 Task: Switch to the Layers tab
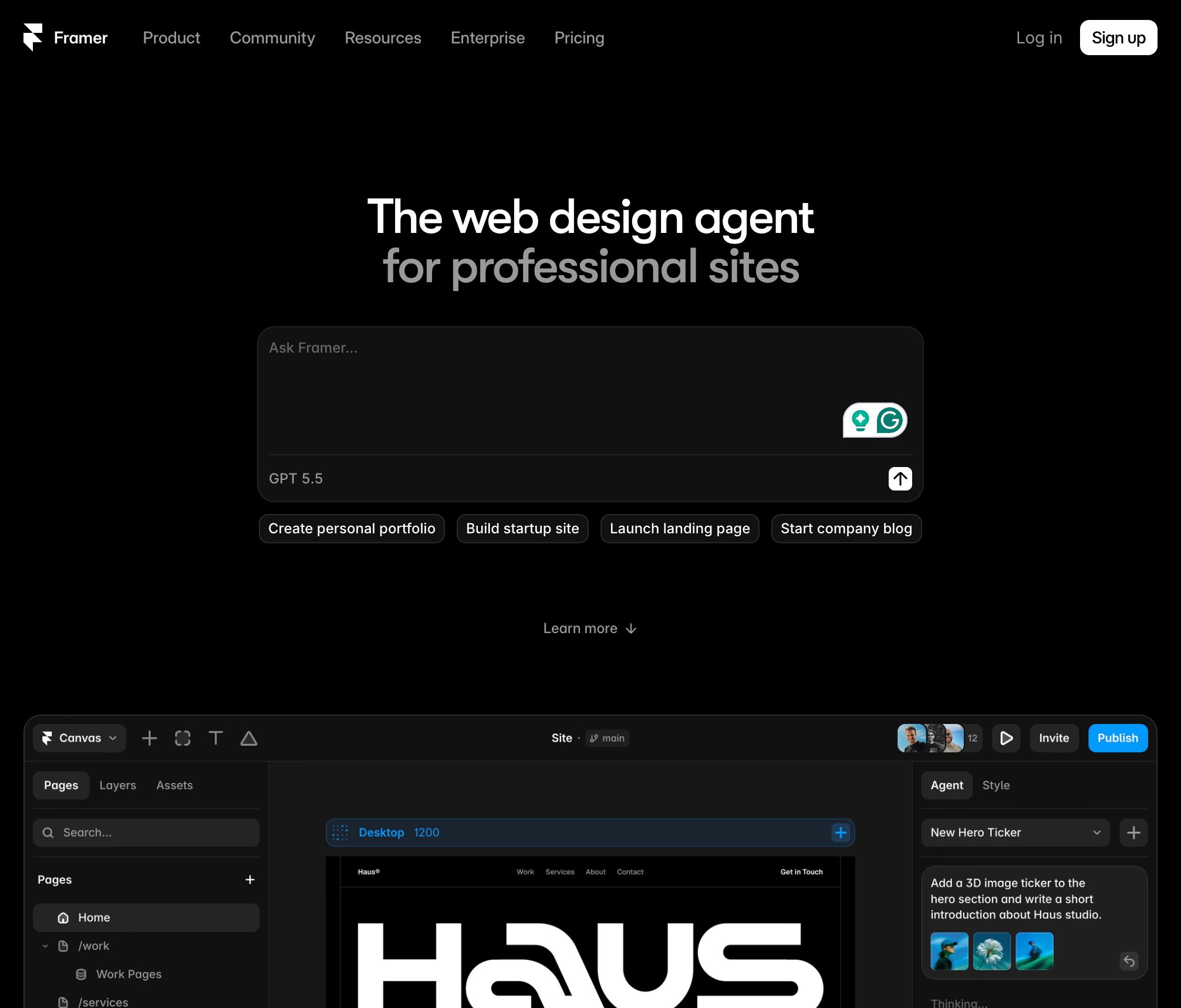pyautogui.click(x=117, y=785)
